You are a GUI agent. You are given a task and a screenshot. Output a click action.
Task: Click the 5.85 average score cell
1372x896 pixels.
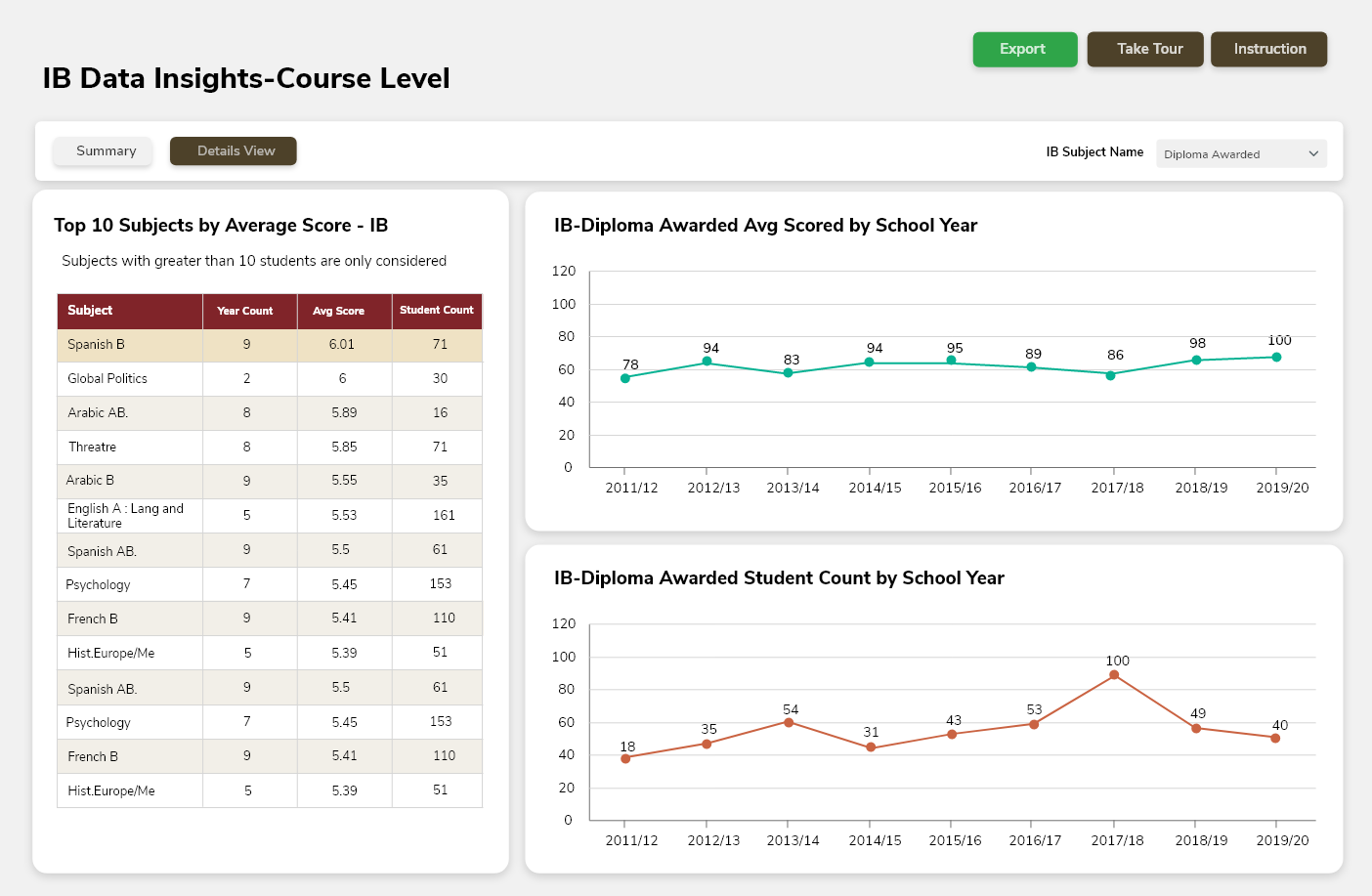point(344,448)
